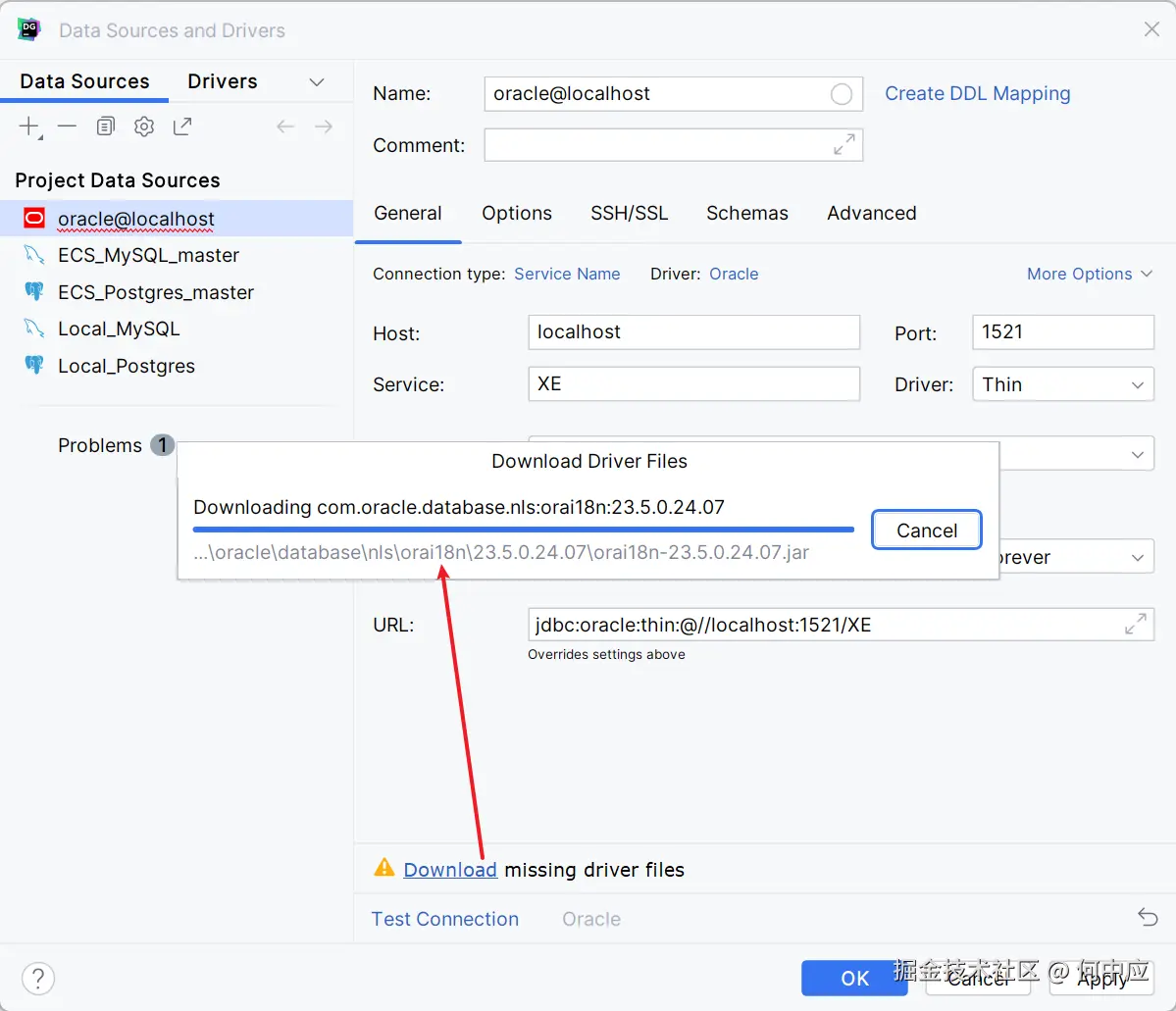This screenshot has width=1176, height=1011.
Task: Switch to the SSH/SSL tab
Action: [x=629, y=214]
